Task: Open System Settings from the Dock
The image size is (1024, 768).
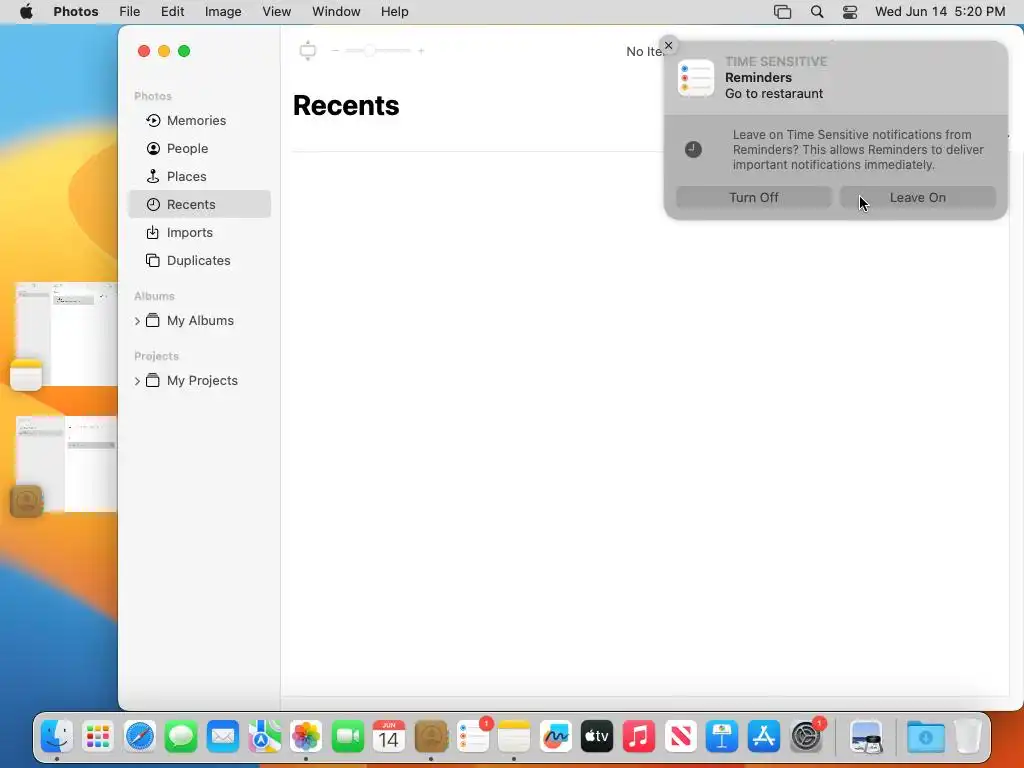Action: (806, 737)
